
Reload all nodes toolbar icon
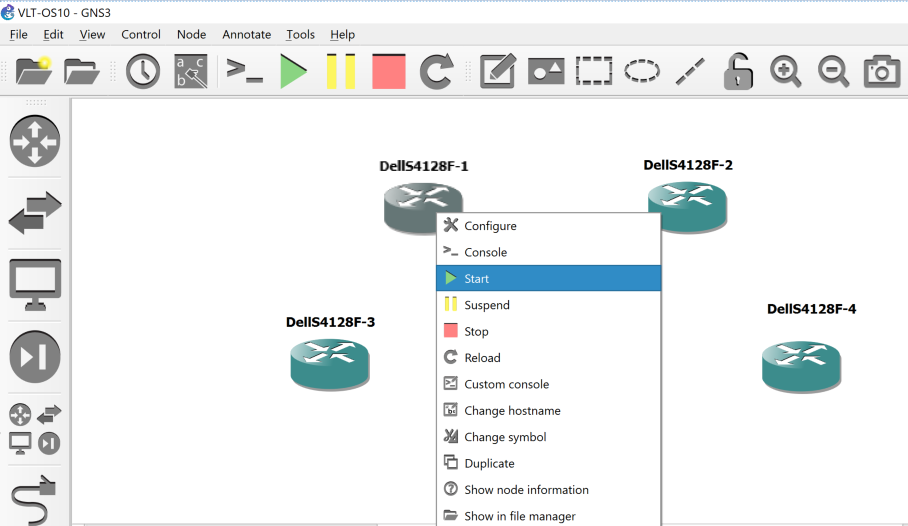(436, 71)
